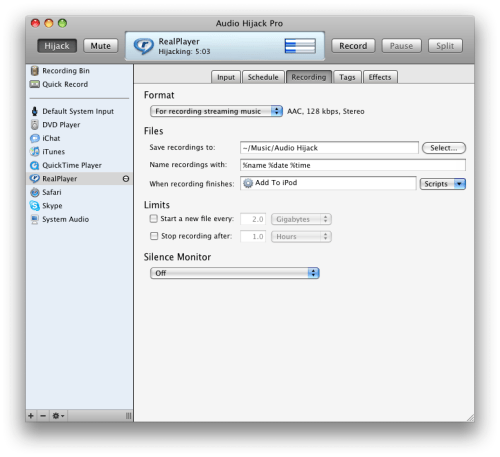Open the gear action menu below sidebar
Image resolution: width=500 pixels, height=457 pixels.
58,416
